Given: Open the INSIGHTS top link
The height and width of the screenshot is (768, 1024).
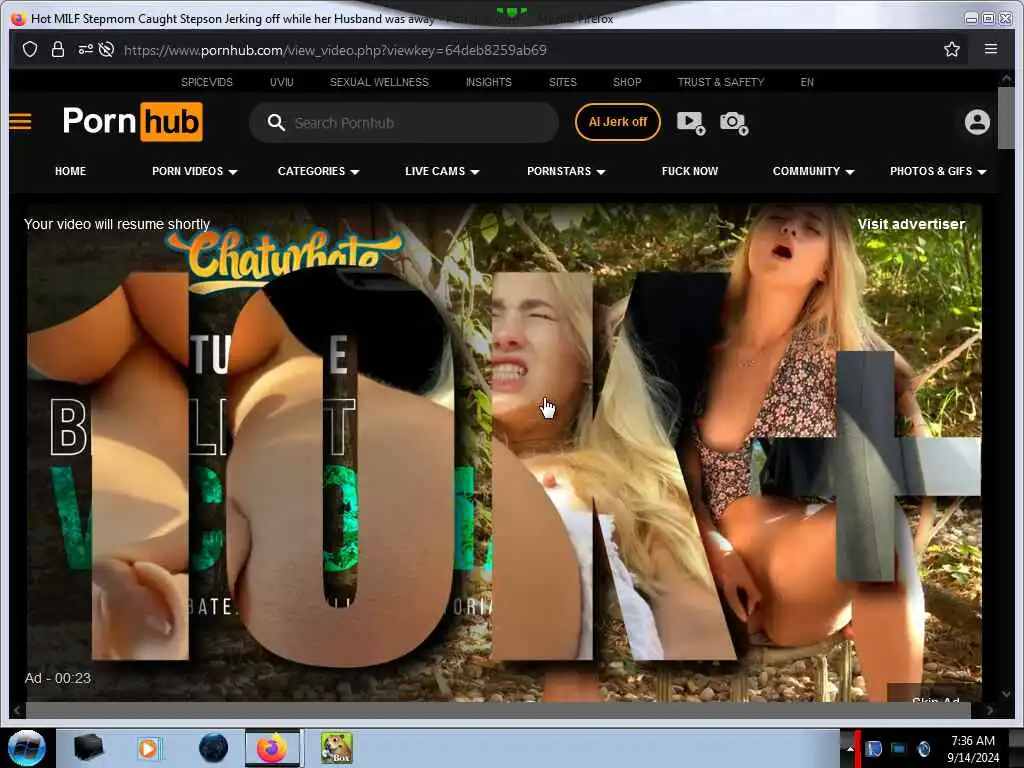Looking at the screenshot, I should 488,82.
